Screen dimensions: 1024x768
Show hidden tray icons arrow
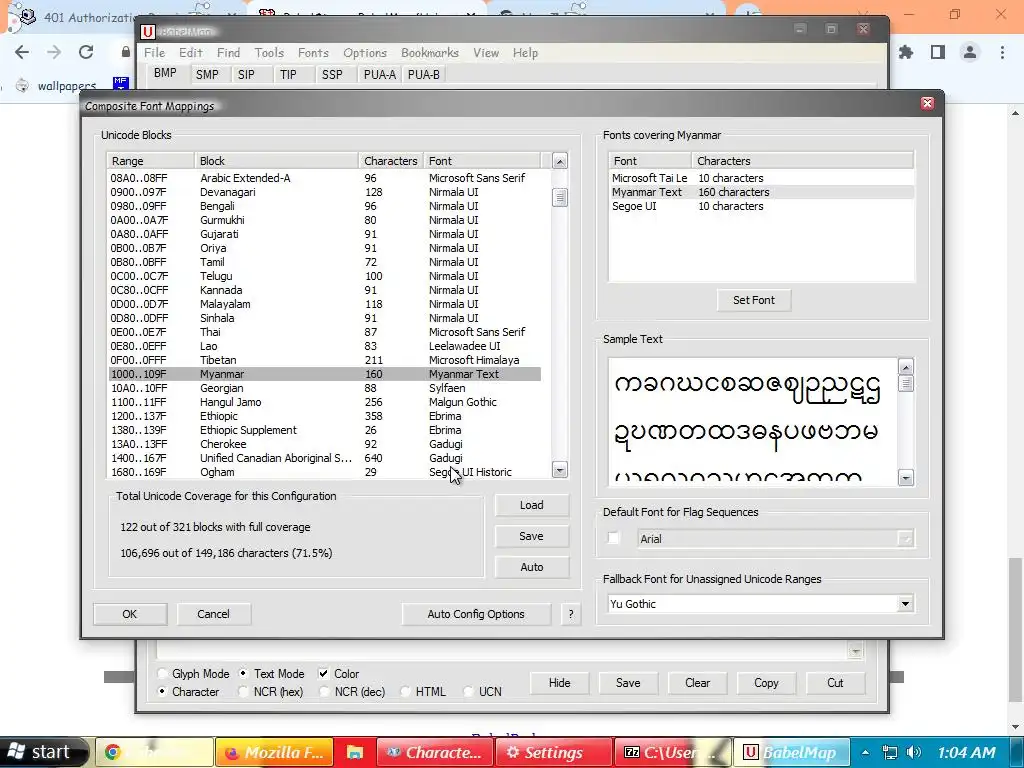tap(865, 752)
